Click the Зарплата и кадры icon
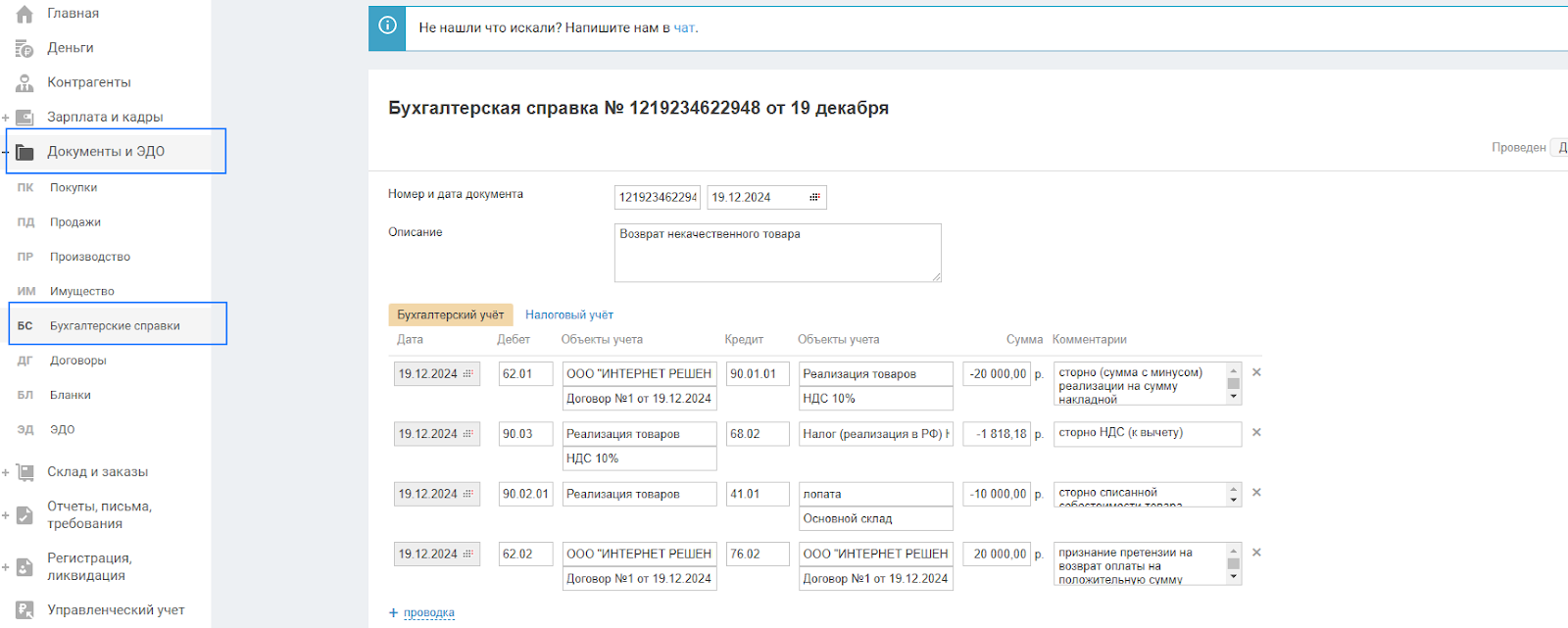 [24, 117]
